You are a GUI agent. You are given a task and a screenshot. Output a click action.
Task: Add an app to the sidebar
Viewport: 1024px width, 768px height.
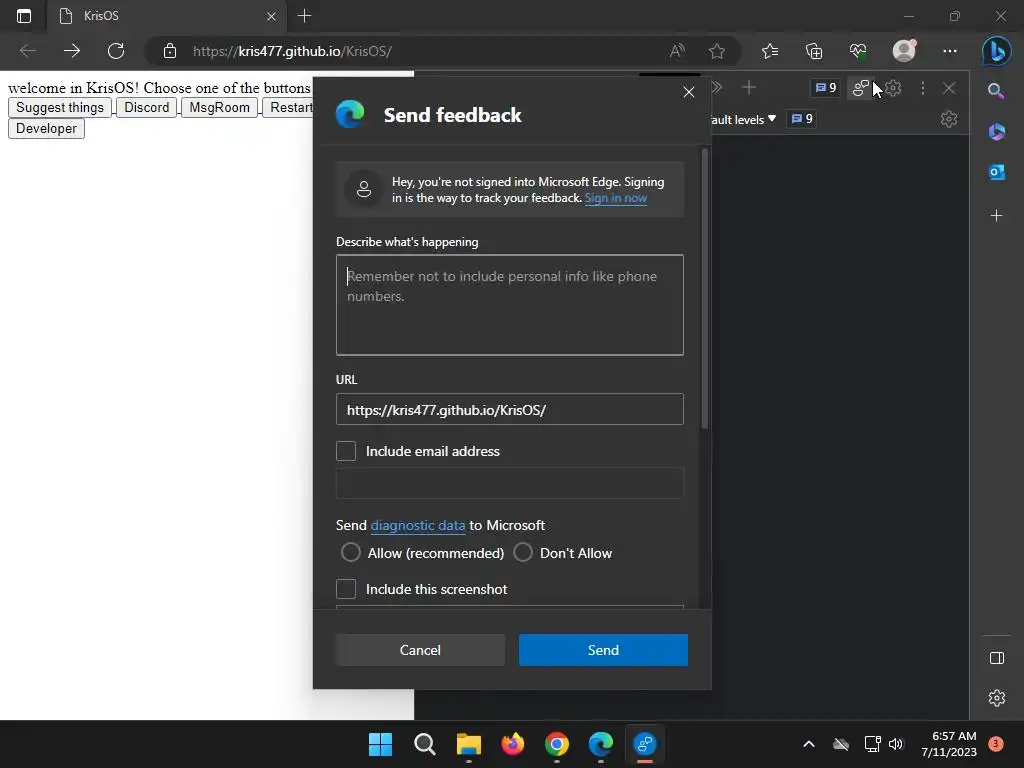point(997,216)
